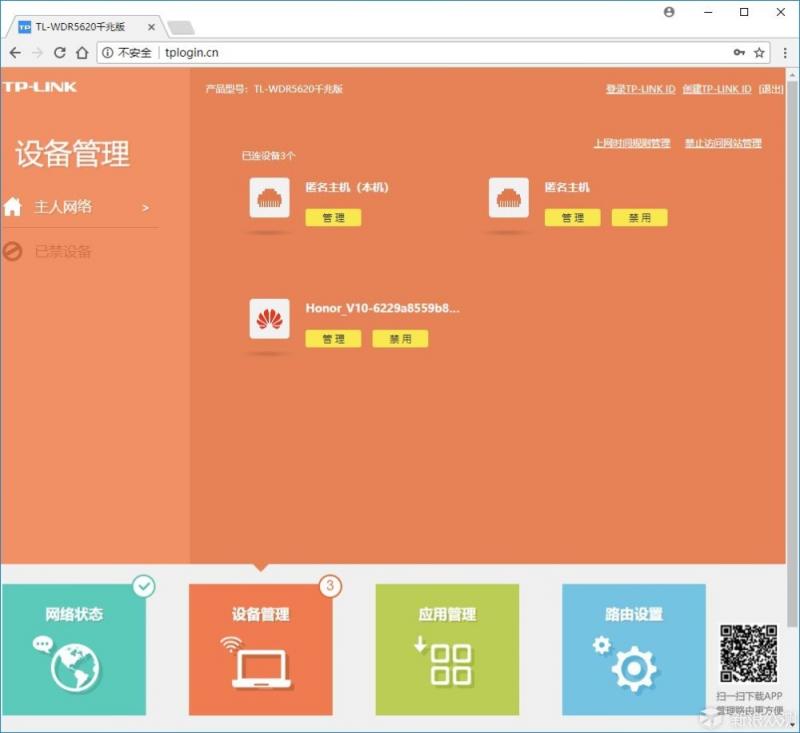Expand 主人网络 with the chevron arrow

tap(145, 208)
